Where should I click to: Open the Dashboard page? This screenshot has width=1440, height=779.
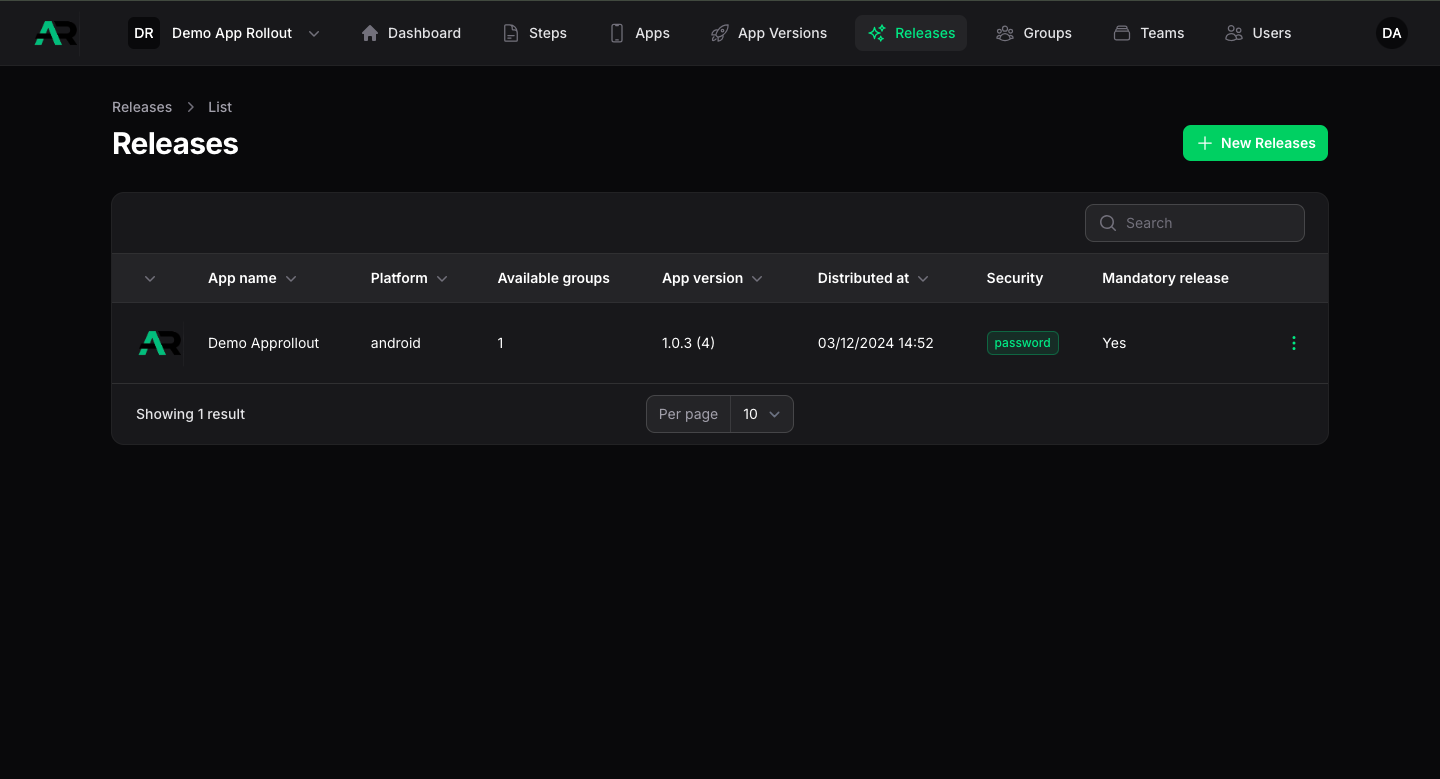pos(411,33)
